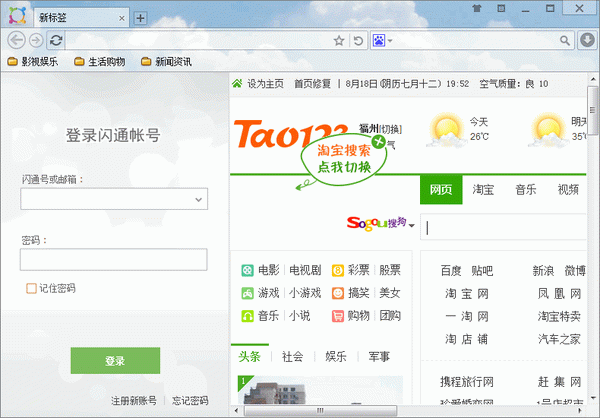The height and width of the screenshot is (418, 600).
Task: Go back with the back arrow
Action: 16,40
